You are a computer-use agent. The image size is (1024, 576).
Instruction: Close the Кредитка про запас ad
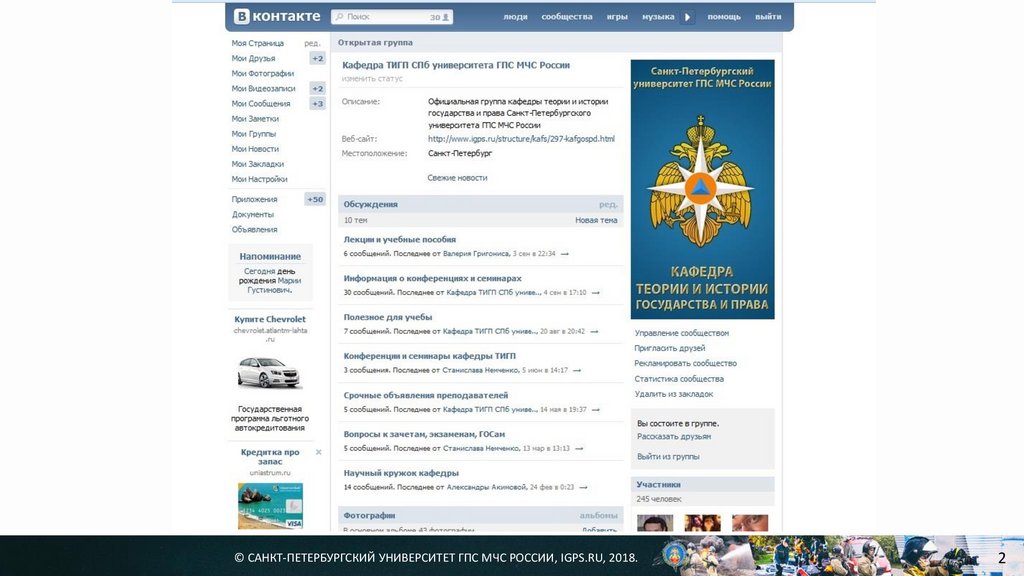319,452
